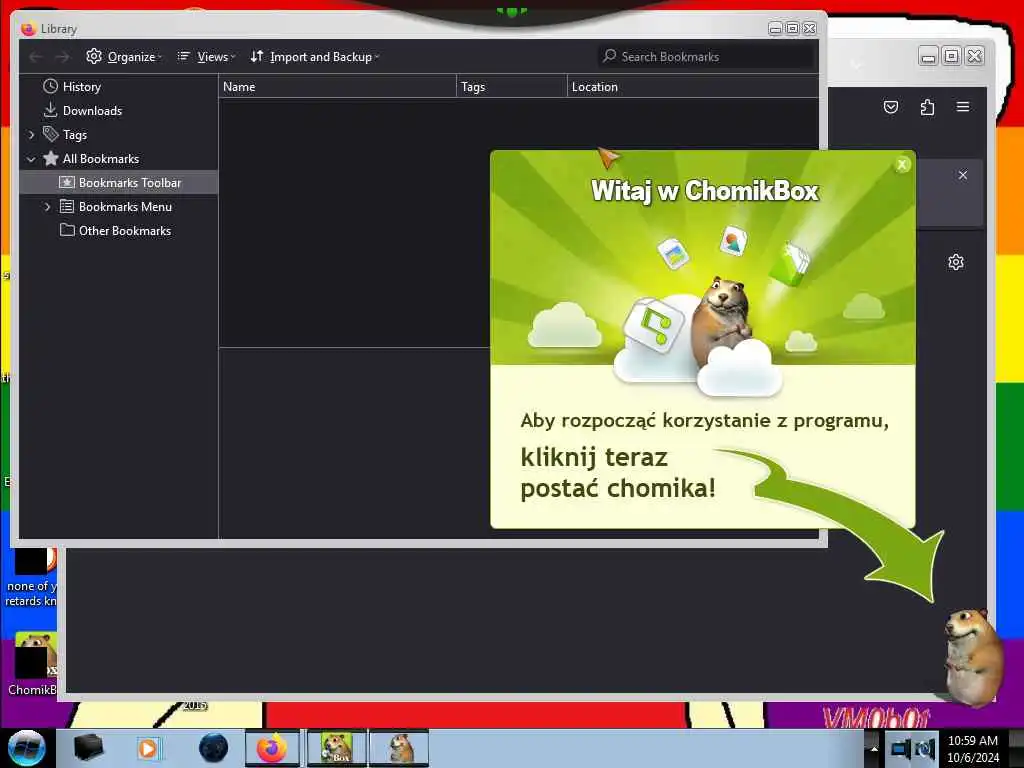
Task: Click the Organize gear icon
Action: pos(94,56)
